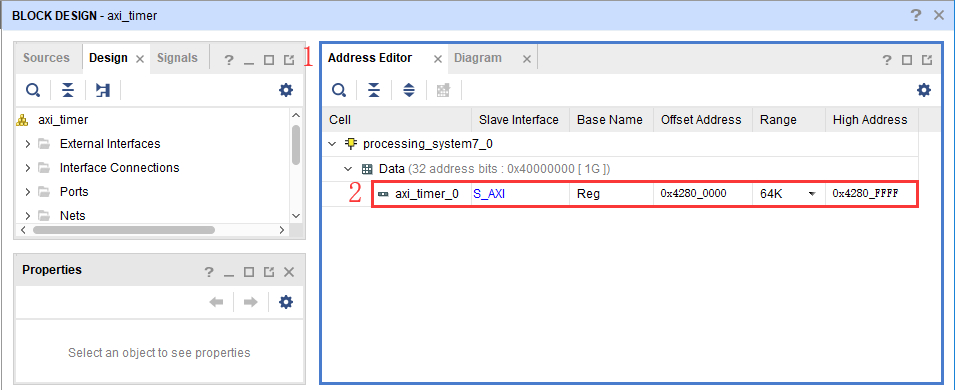Select the Design tab
Viewport: 955px width, 390px height.
(108, 58)
